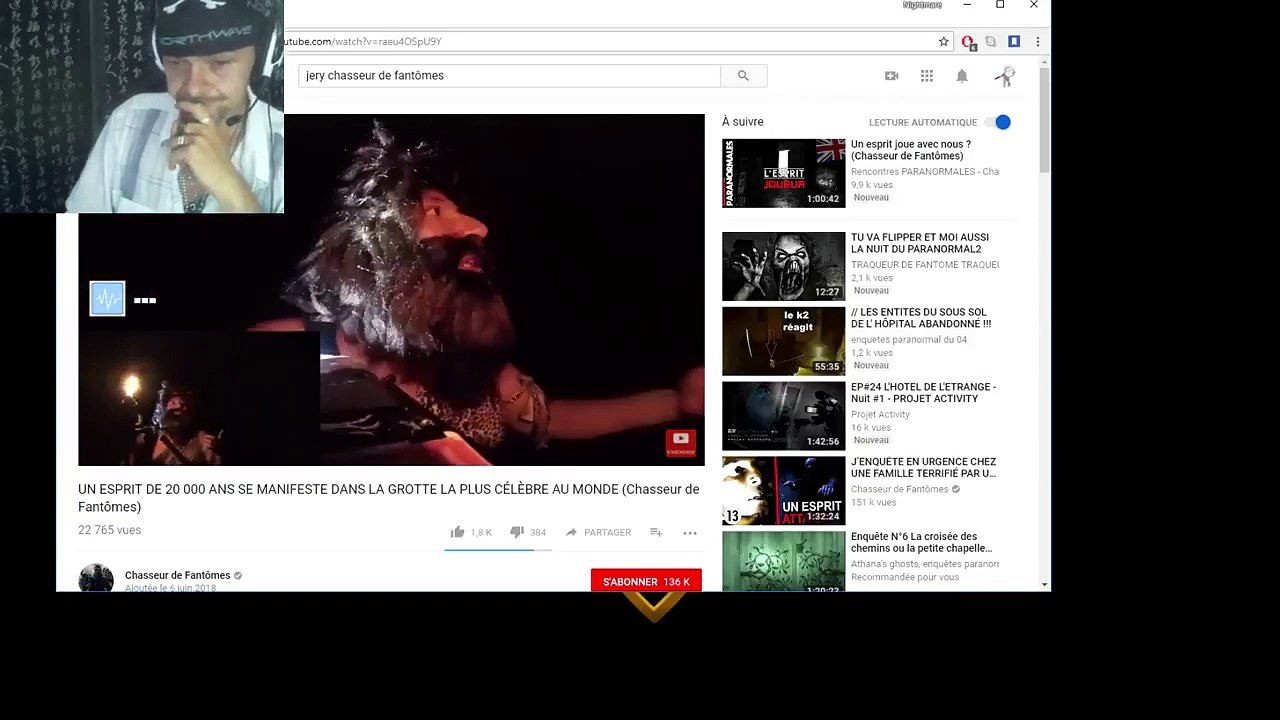Bookmark page with the star icon
The width and height of the screenshot is (1280, 720).
(943, 42)
